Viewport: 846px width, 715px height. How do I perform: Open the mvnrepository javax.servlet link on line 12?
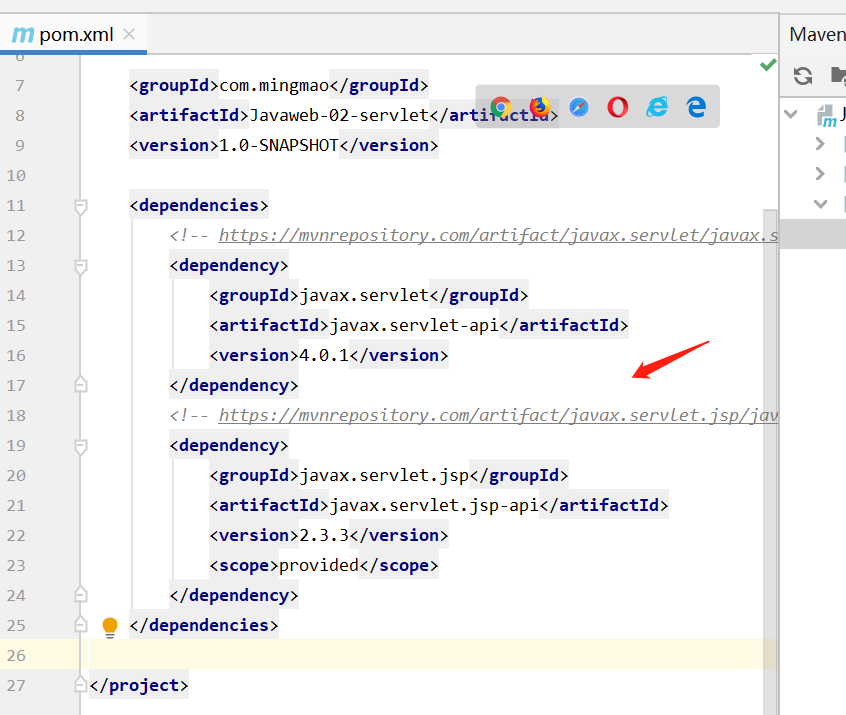coord(498,235)
